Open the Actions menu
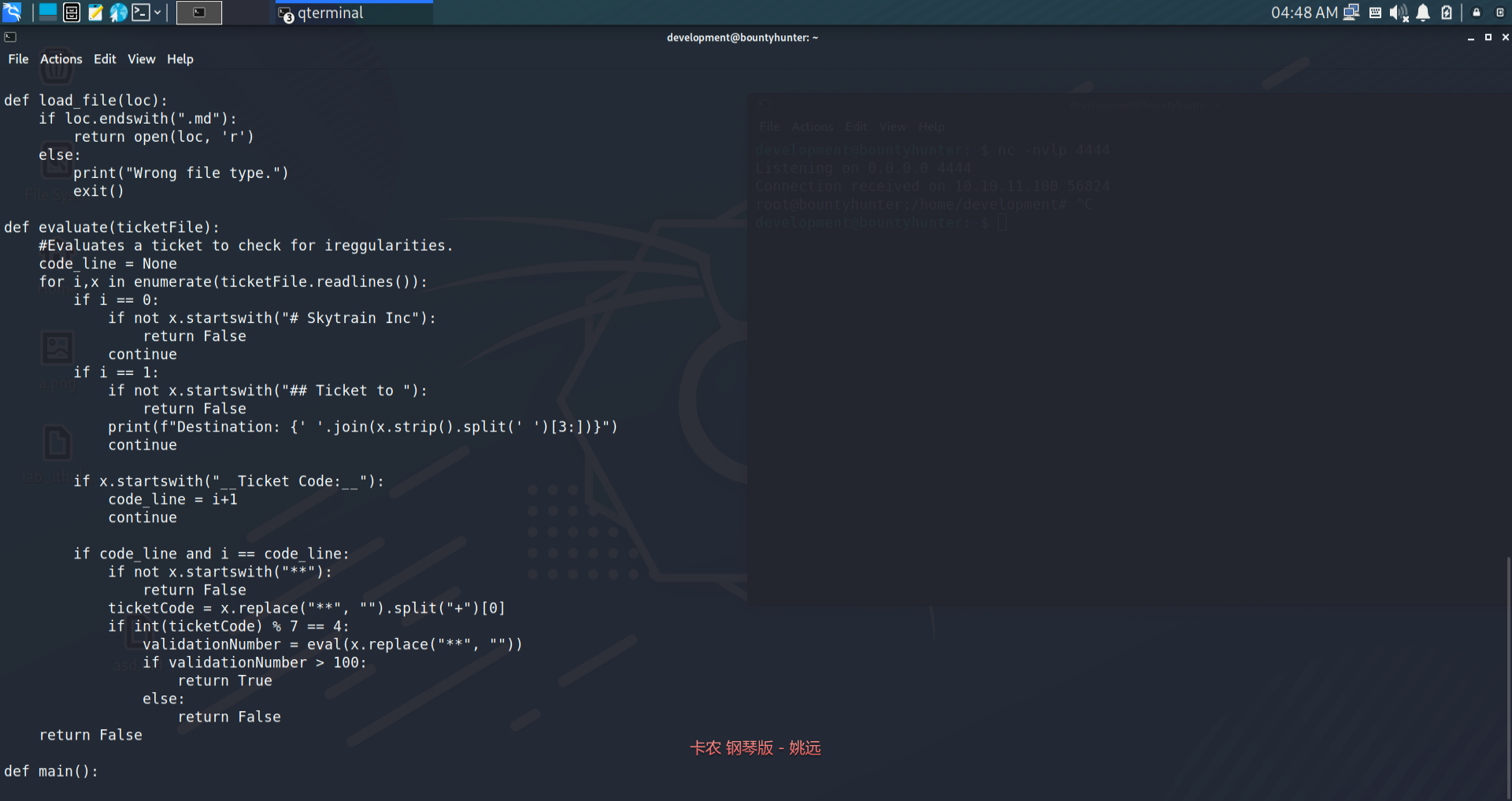Screen dimensions: 1512x801 pyautogui.click(x=61, y=59)
